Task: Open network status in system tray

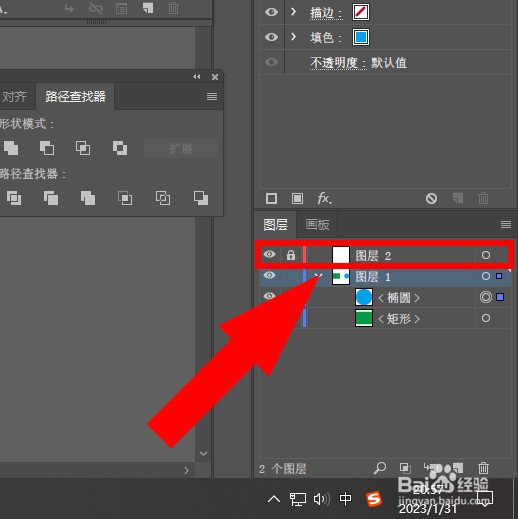Action: click(x=298, y=499)
